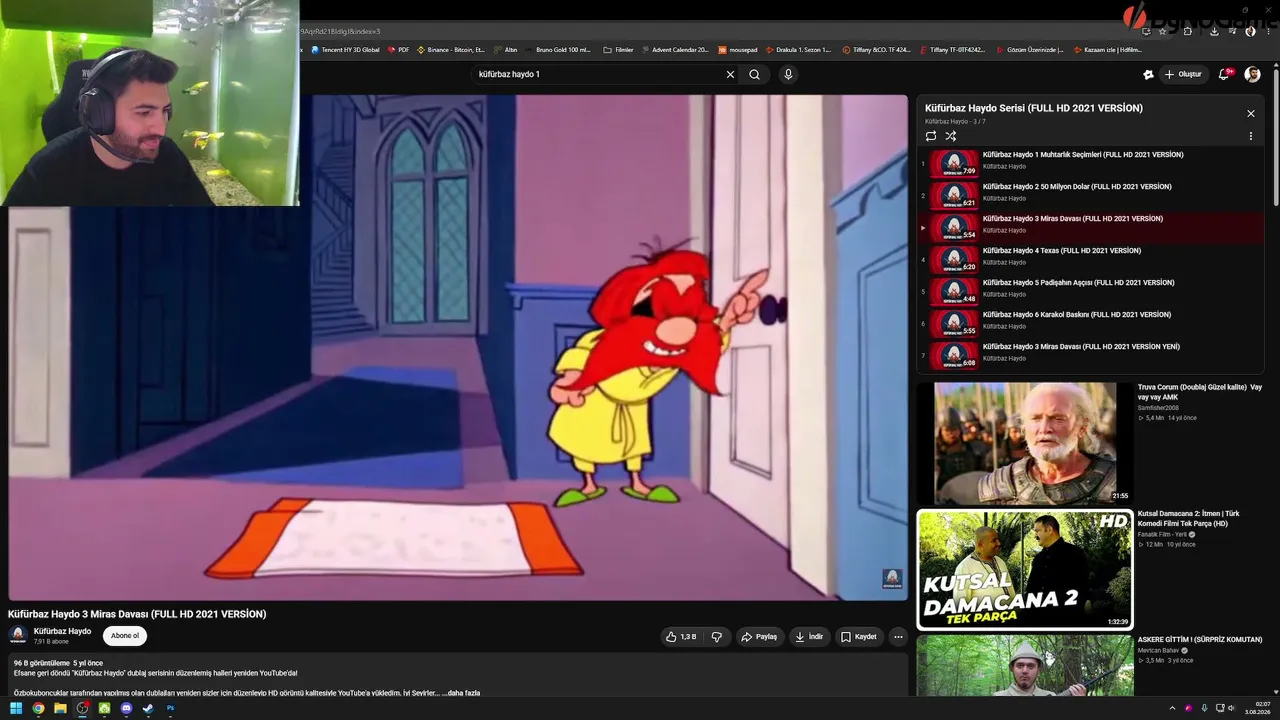Click the Samfisher2008 channel name
The height and width of the screenshot is (720, 1280).
1159,408
